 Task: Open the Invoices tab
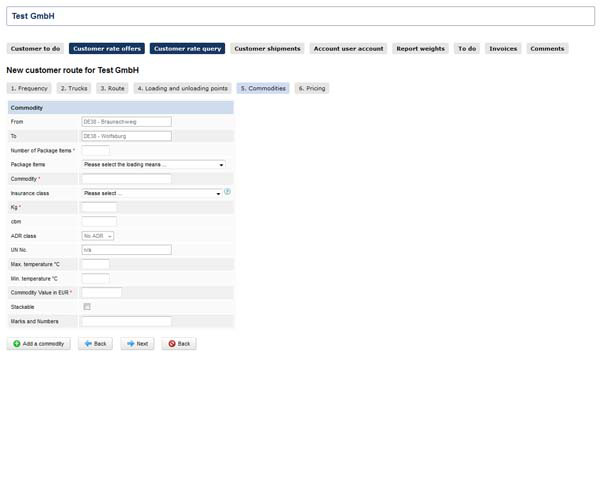503,48
